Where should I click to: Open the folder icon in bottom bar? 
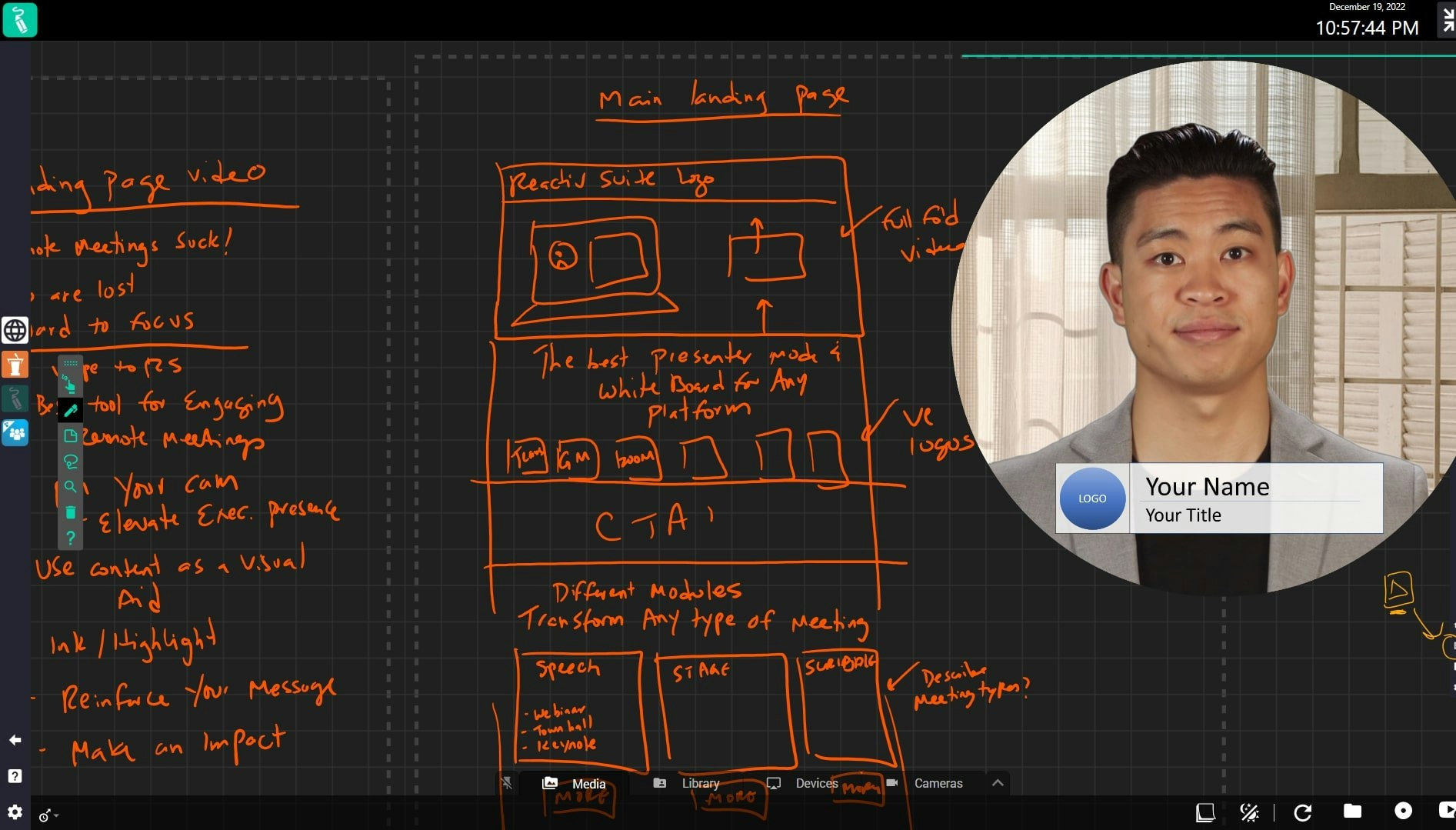pyautogui.click(x=1352, y=811)
